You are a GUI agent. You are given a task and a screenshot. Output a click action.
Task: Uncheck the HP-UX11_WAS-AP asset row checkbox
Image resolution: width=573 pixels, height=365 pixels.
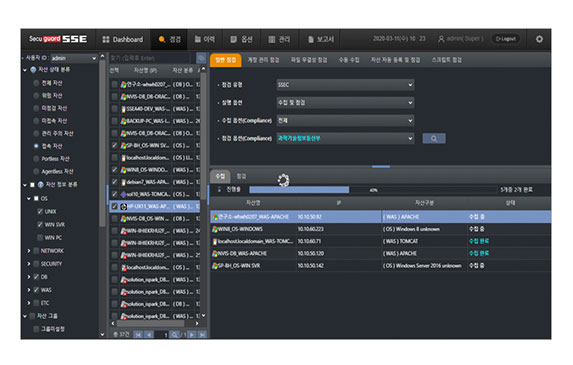click(x=114, y=206)
